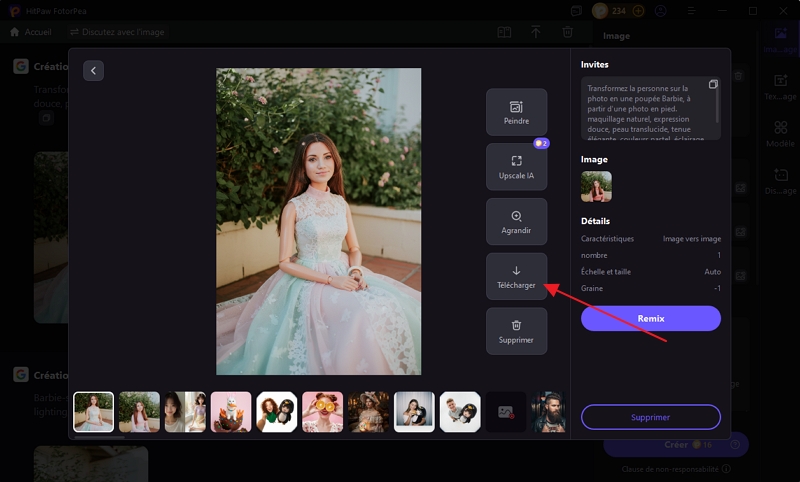Click the main Barbie doll preview image

point(318,221)
